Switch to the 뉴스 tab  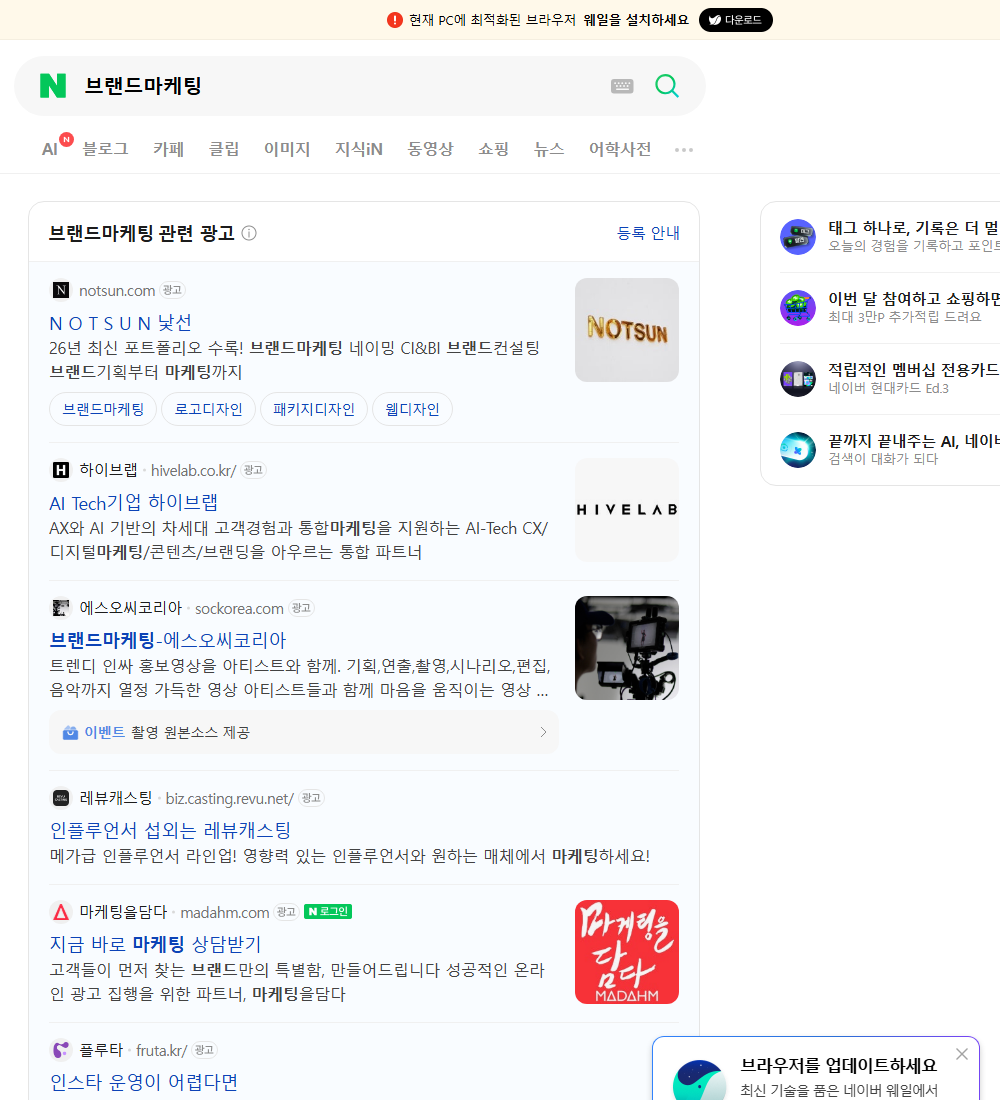(549, 149)
